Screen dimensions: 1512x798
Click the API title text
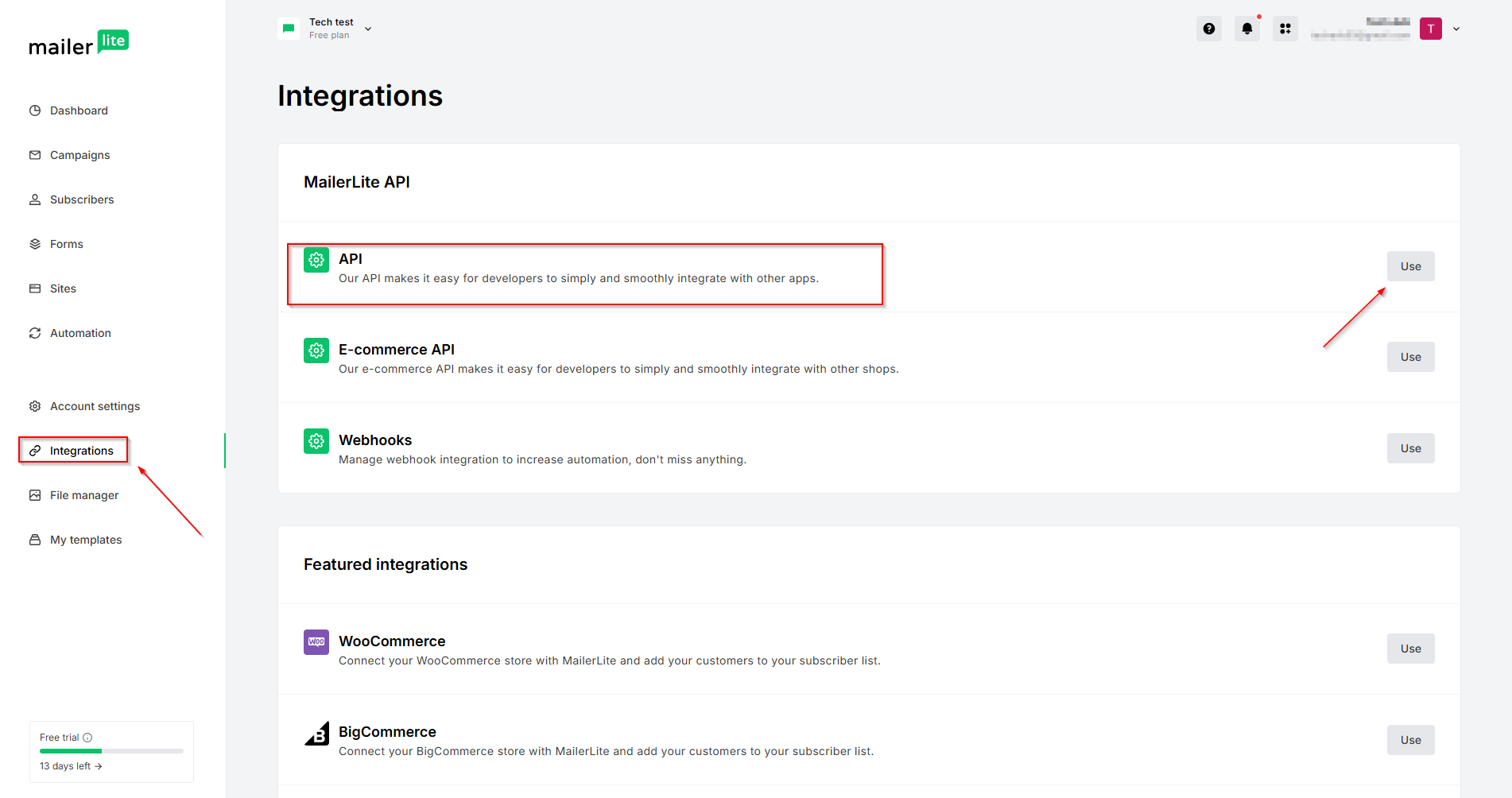pos(351,259)
